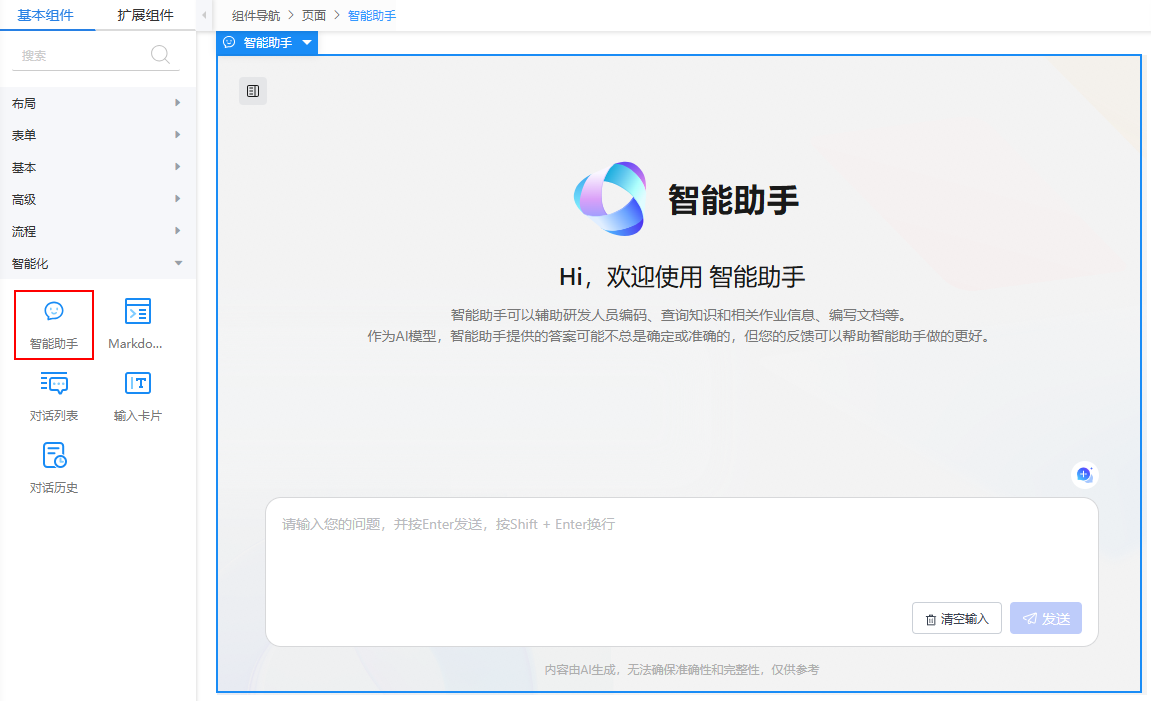This screenshot has height=701, width=1151.
Task: Switch to the 扩展组件 tab
Action: point(145,15)
